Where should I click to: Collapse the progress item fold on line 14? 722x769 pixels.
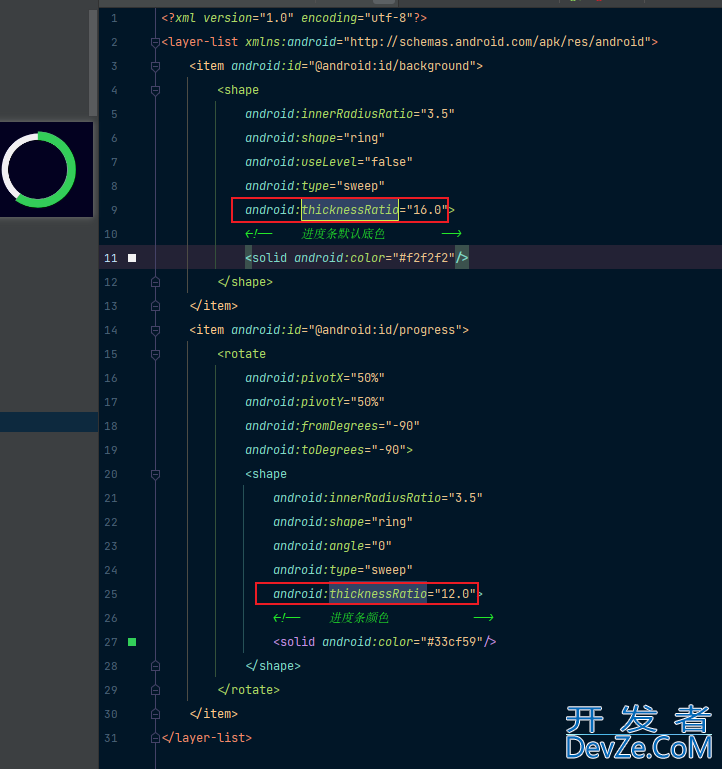pos(155,330)
